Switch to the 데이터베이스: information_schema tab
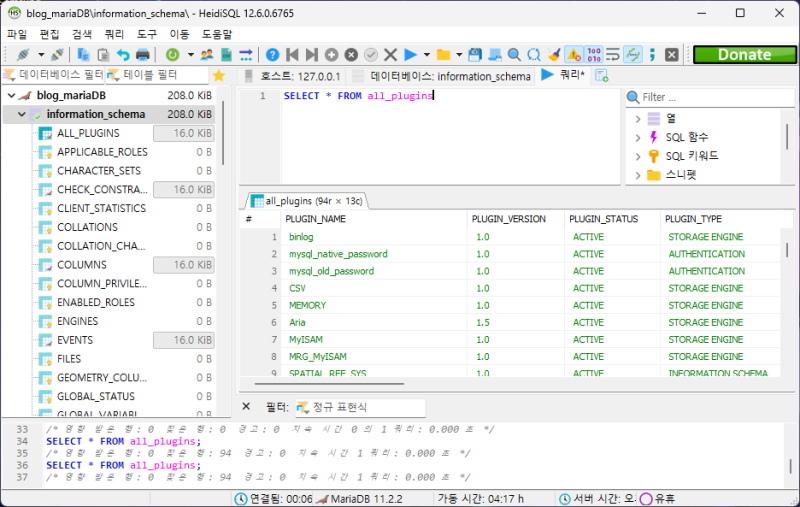Image resolution: width=800 pixels, height=507 pixels. 441,76
